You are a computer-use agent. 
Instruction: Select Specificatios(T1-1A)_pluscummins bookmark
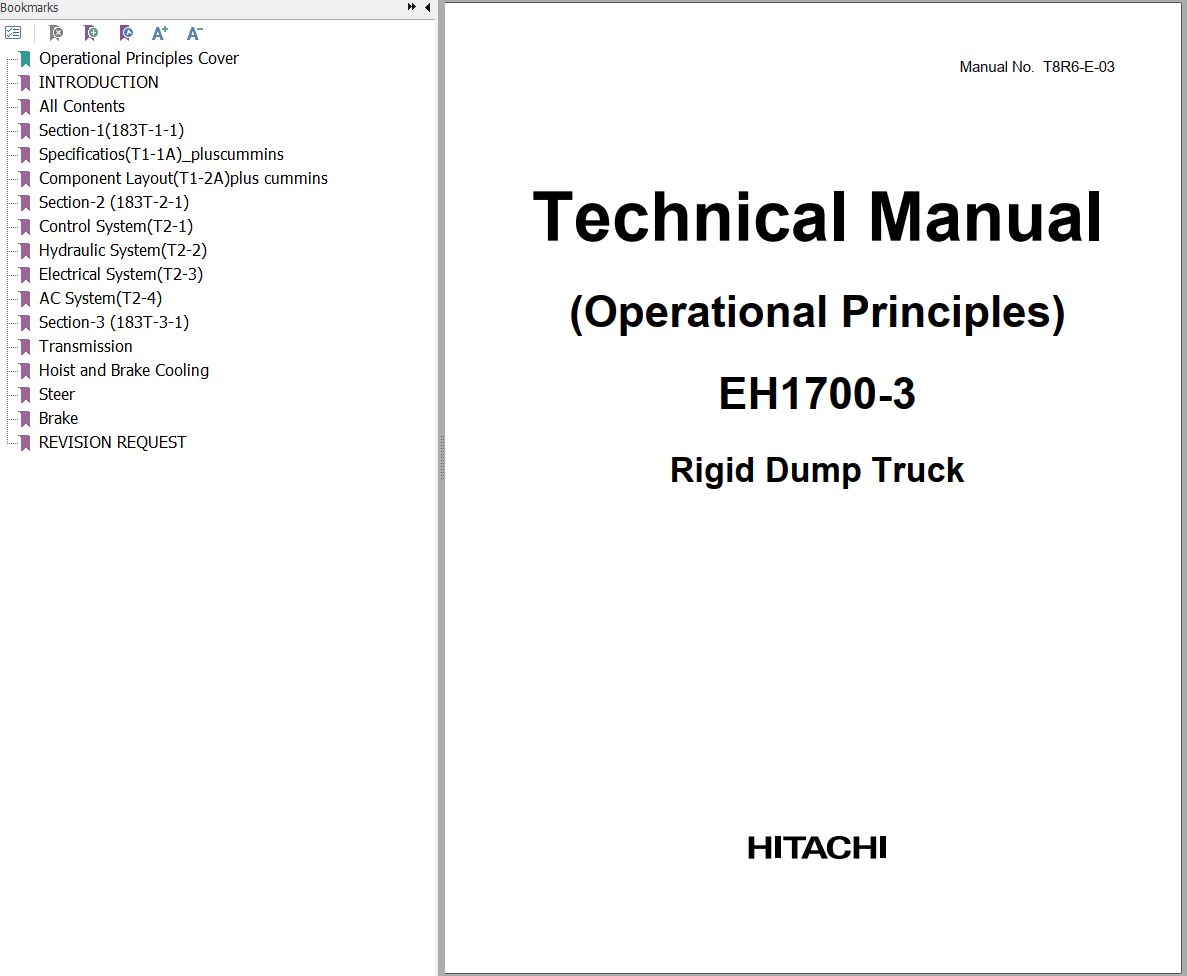click(161, 154)
